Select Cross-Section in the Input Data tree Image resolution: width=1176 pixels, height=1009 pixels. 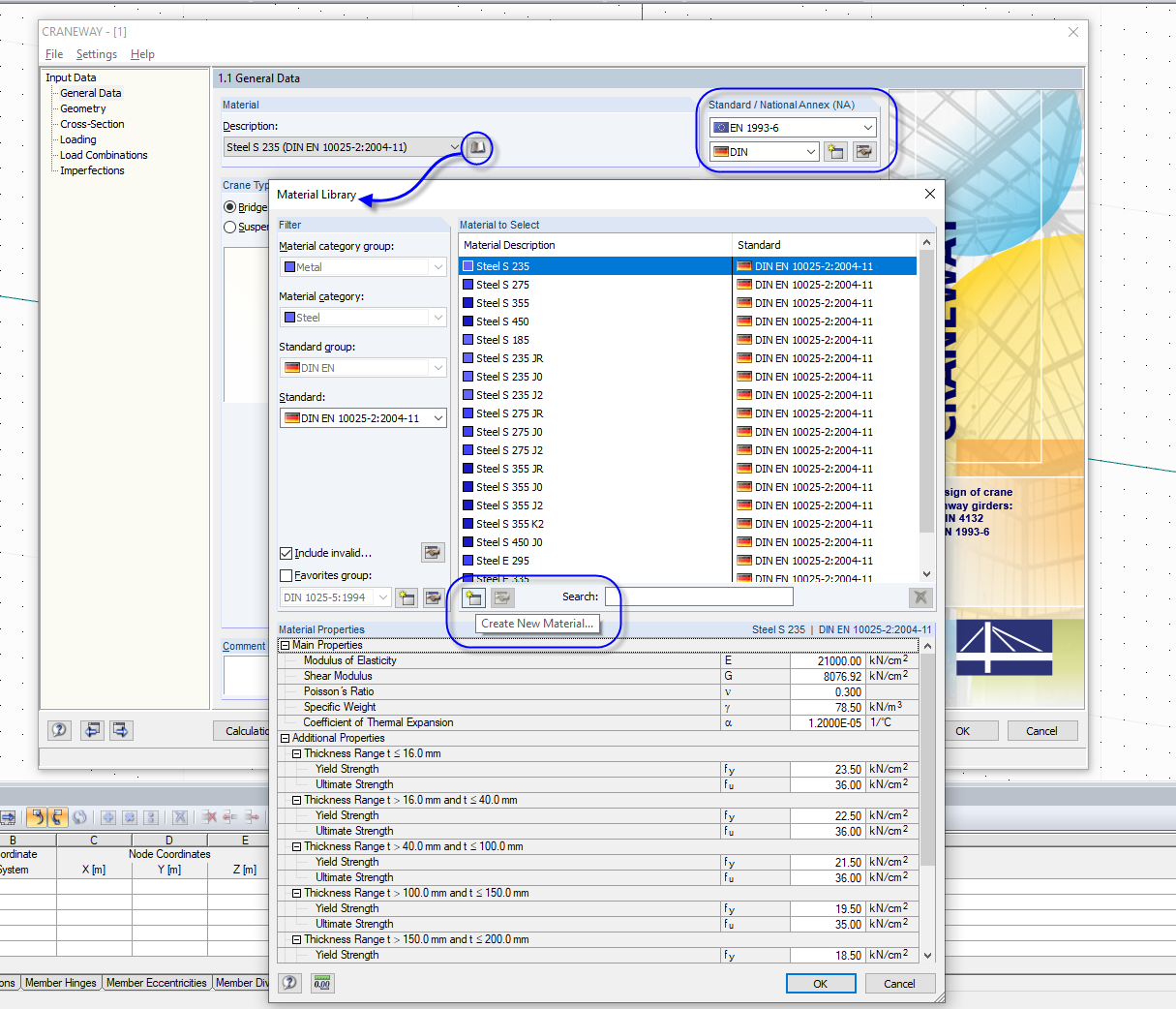point(92,124)
